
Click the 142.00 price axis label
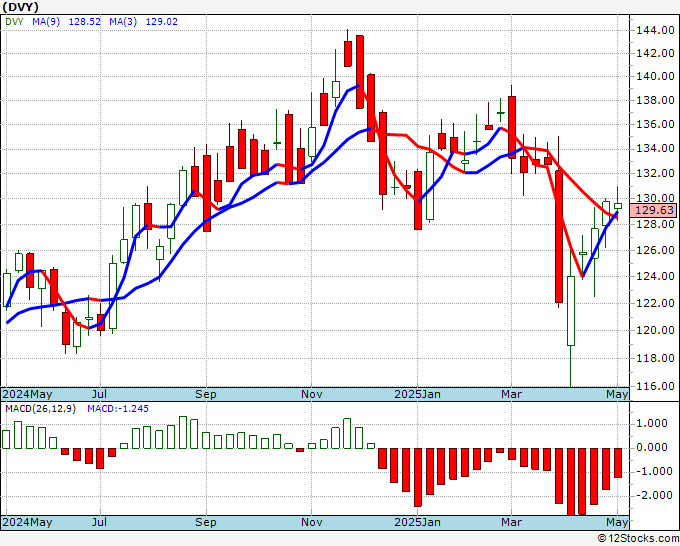[655, 53]
